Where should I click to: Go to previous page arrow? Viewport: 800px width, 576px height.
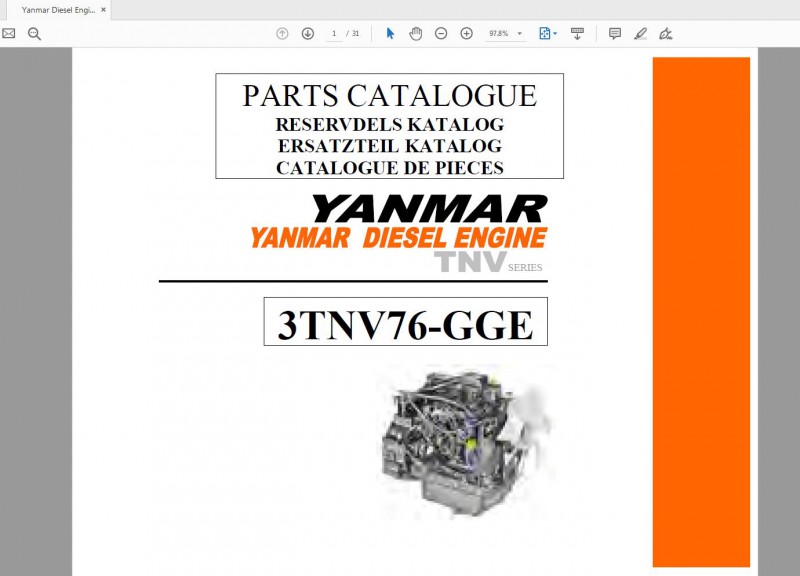click(282, 34)
